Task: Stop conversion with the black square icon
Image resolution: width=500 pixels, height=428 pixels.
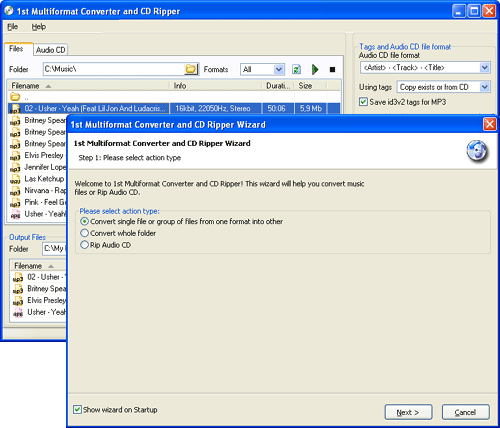Action: point(332,69)
